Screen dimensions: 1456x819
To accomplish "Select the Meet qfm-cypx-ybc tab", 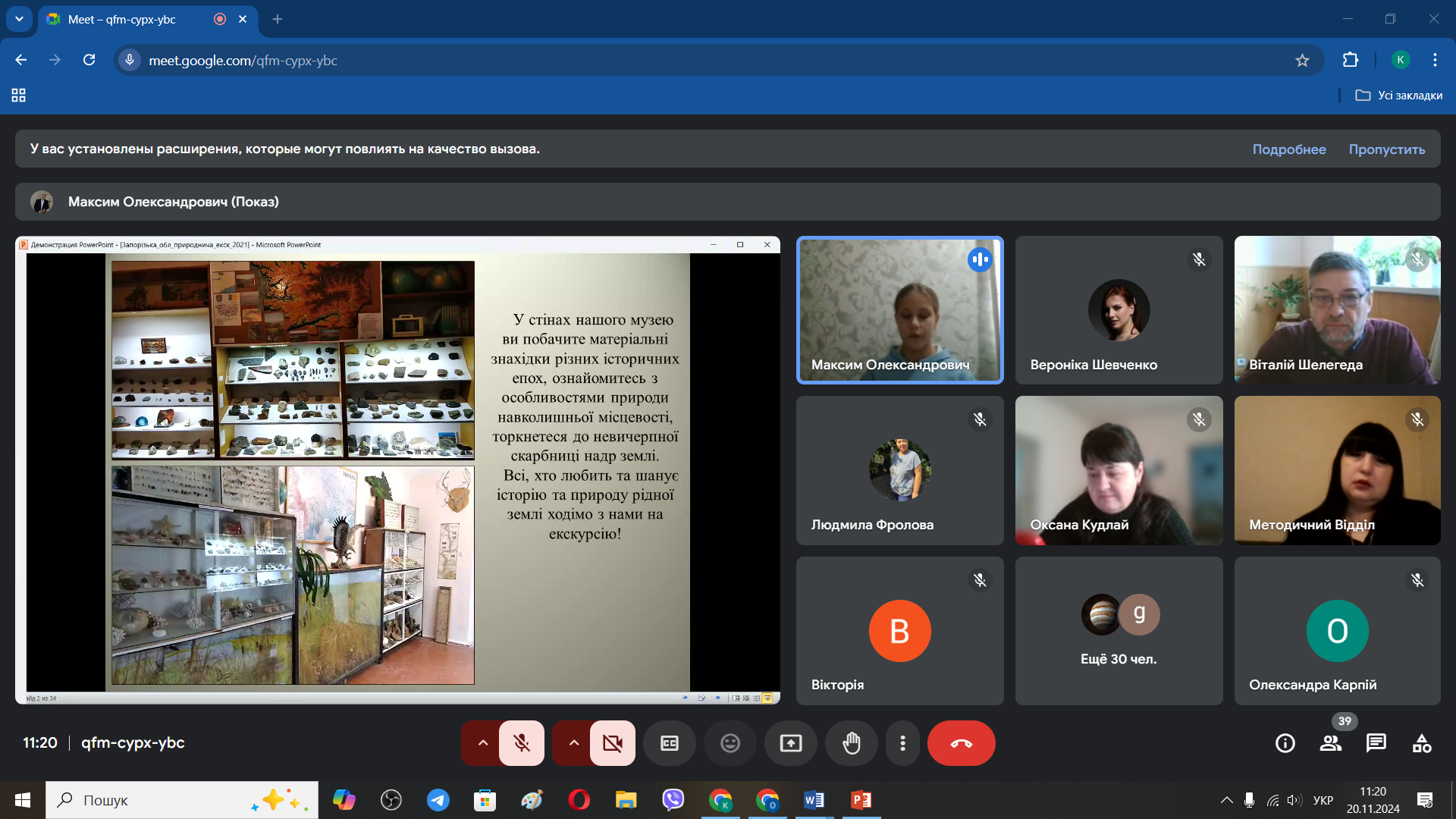I will tap(121, 20).
